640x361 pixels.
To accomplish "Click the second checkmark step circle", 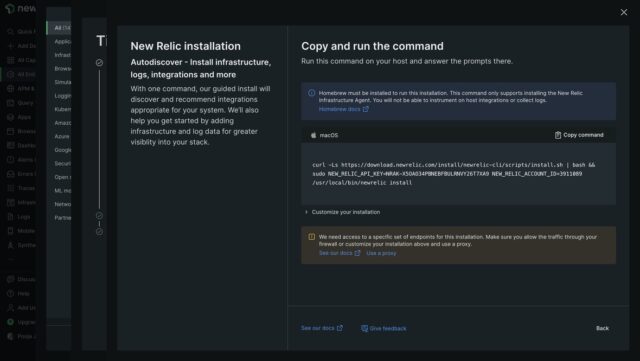I will pos(99,216).
